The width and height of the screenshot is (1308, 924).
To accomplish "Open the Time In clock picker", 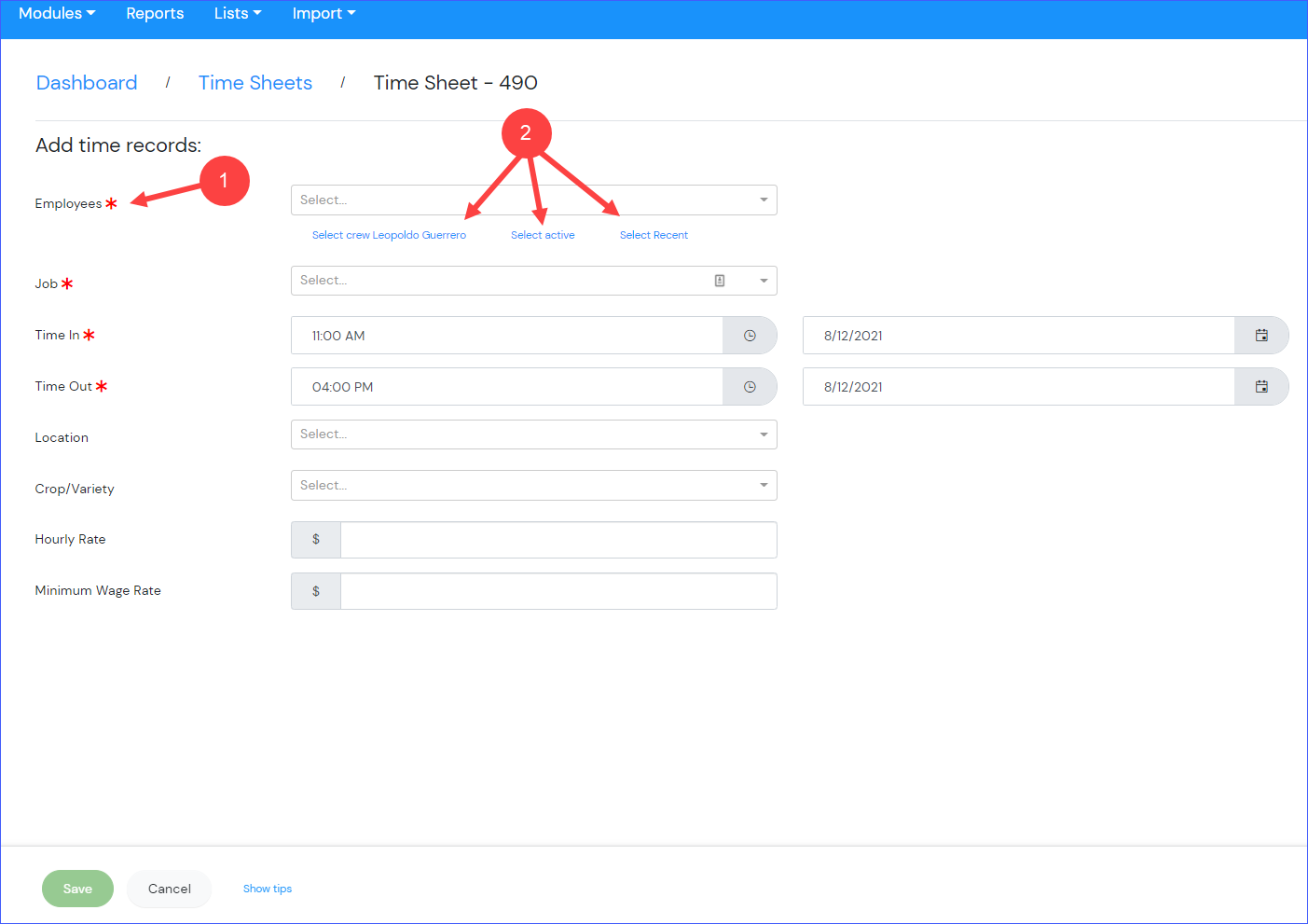I will click(750, 336).
